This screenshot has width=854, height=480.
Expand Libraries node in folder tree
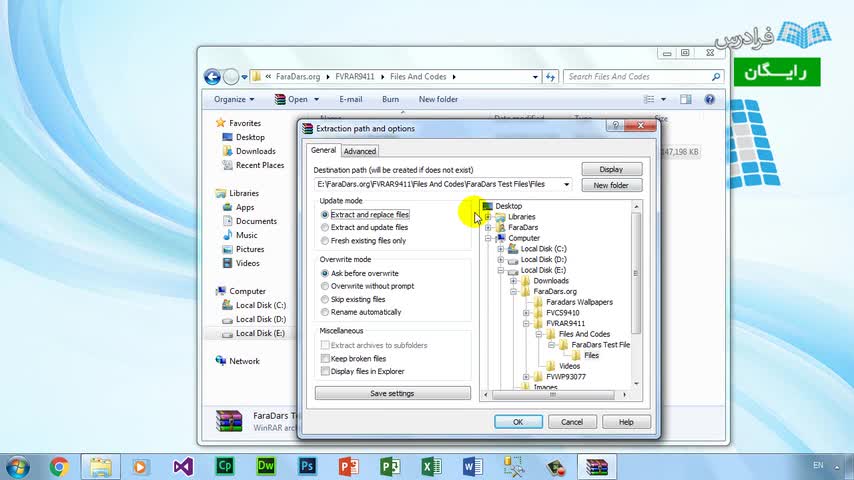coord(488,217)
